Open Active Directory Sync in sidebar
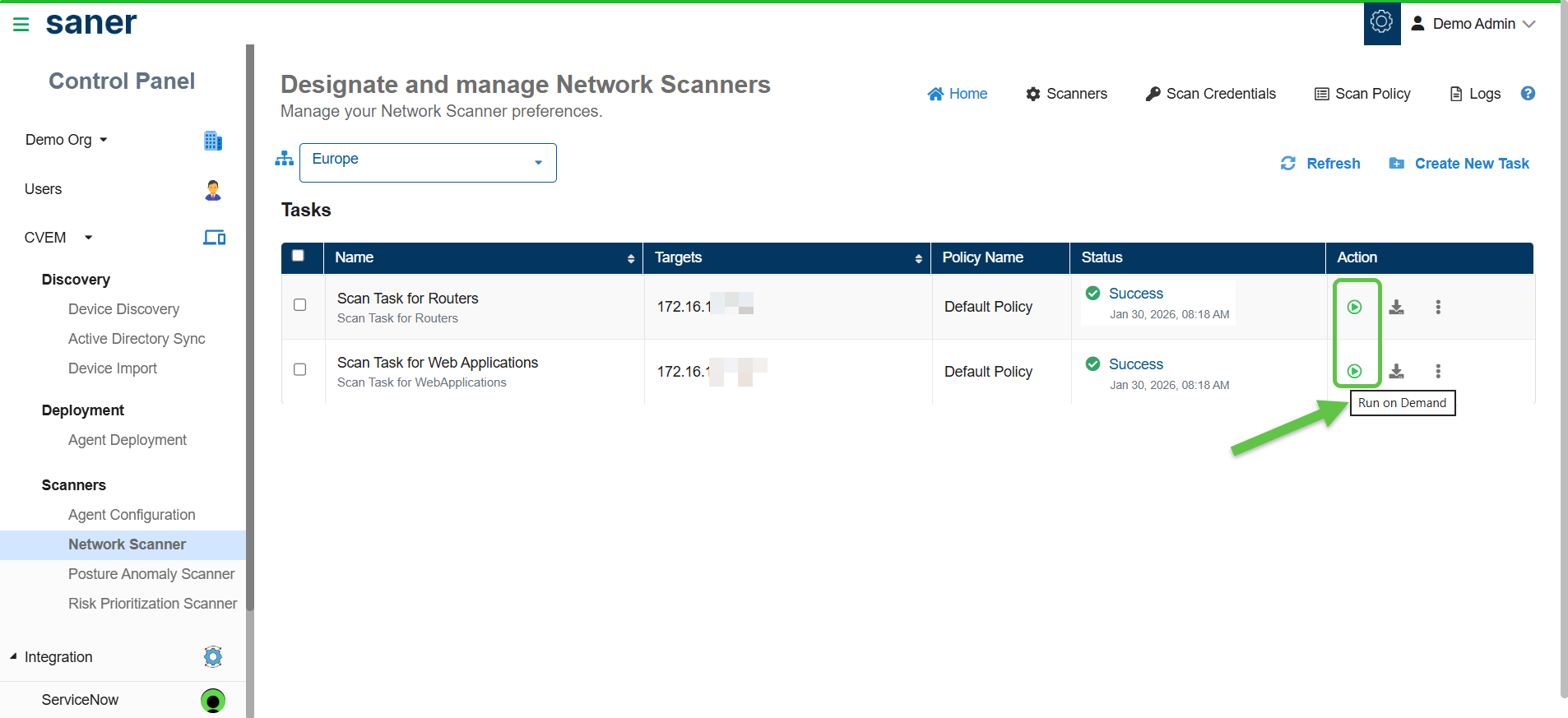 137,339
